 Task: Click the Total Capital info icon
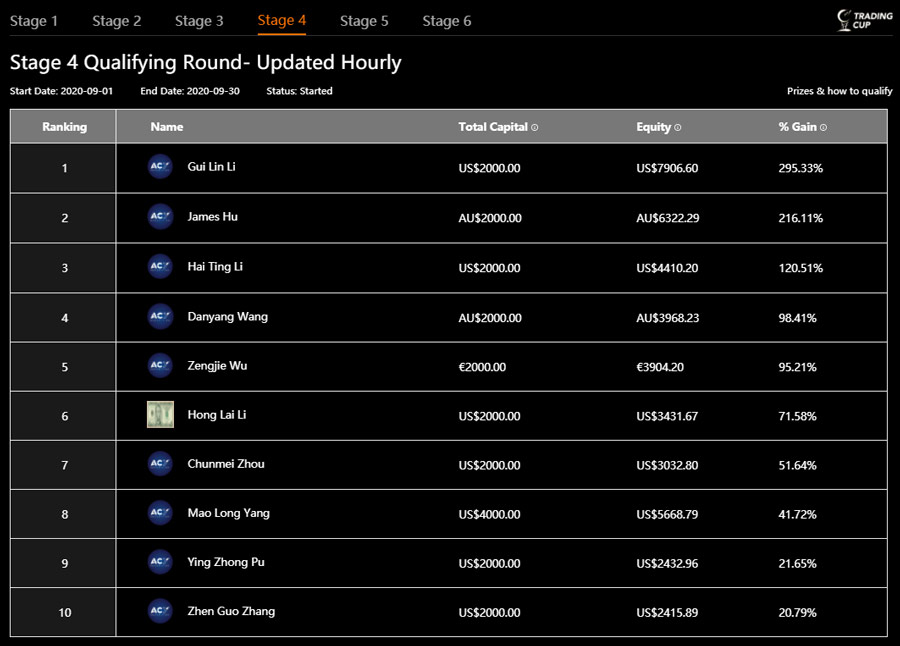[x=535, y=128]
